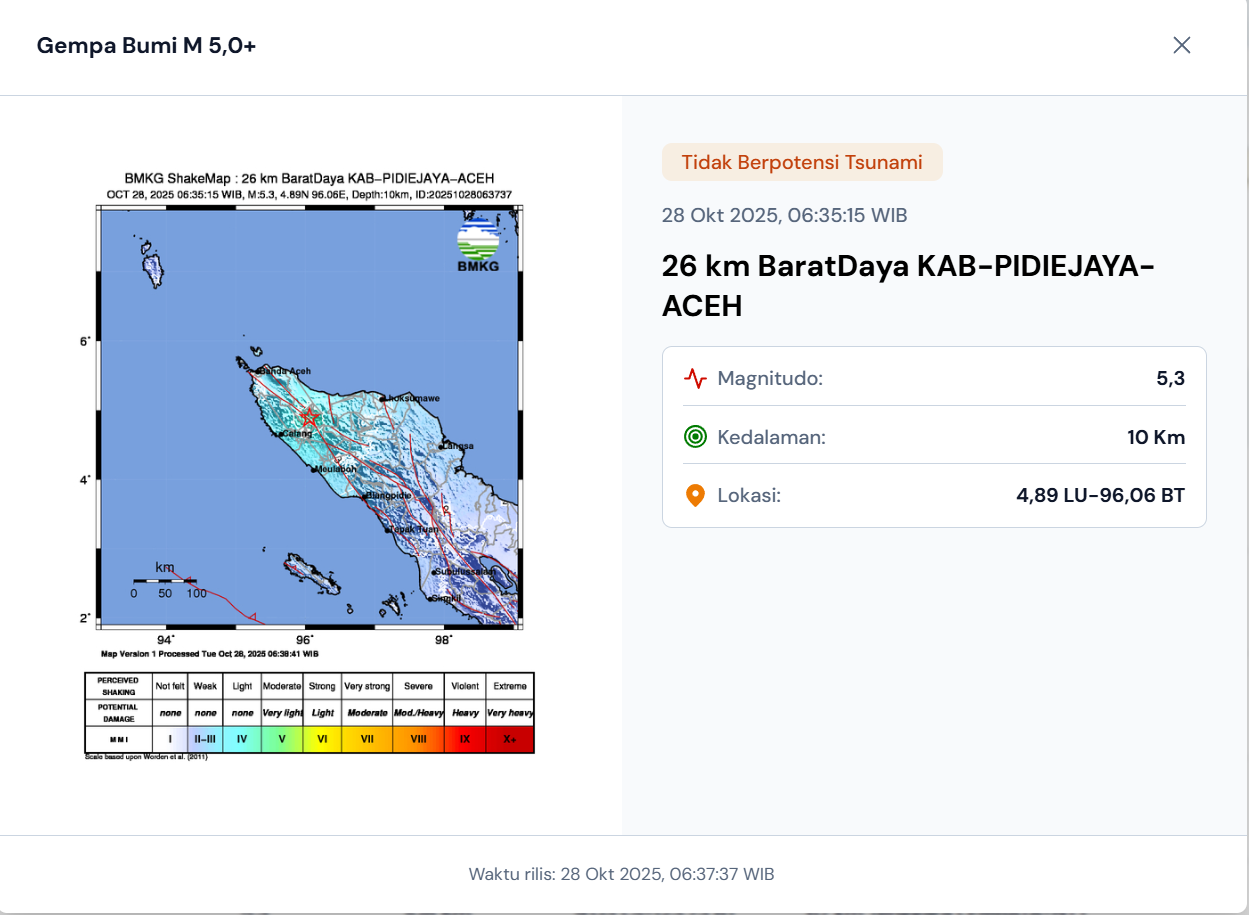Click the 26 km BaratDaya KAB-PIDIEJAYA-ACEH heading
Image resolution: width=1249 pixels, height=915 pixels.
[x=908, y=286]
